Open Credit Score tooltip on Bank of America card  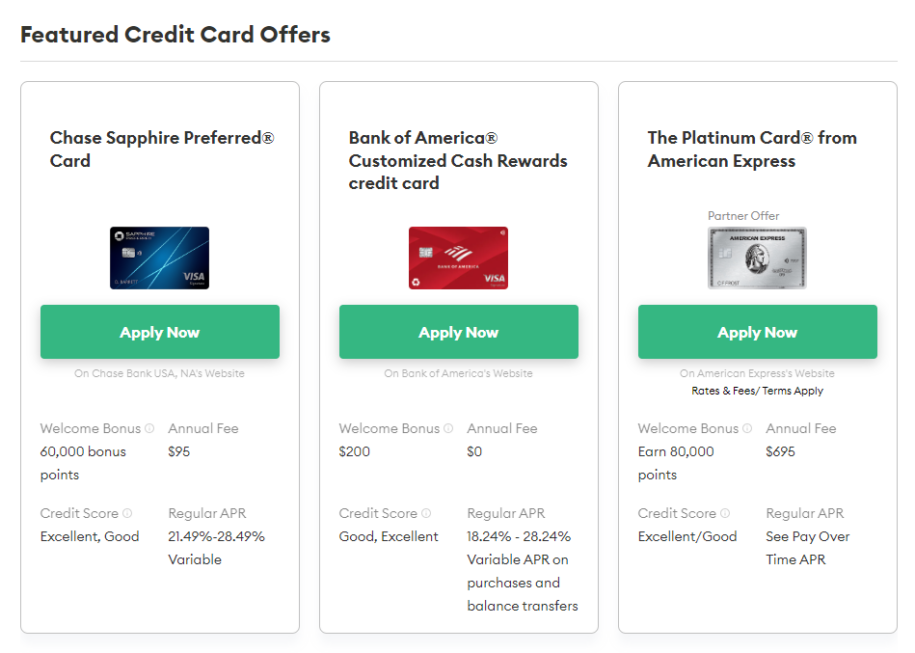click(426, 514)
